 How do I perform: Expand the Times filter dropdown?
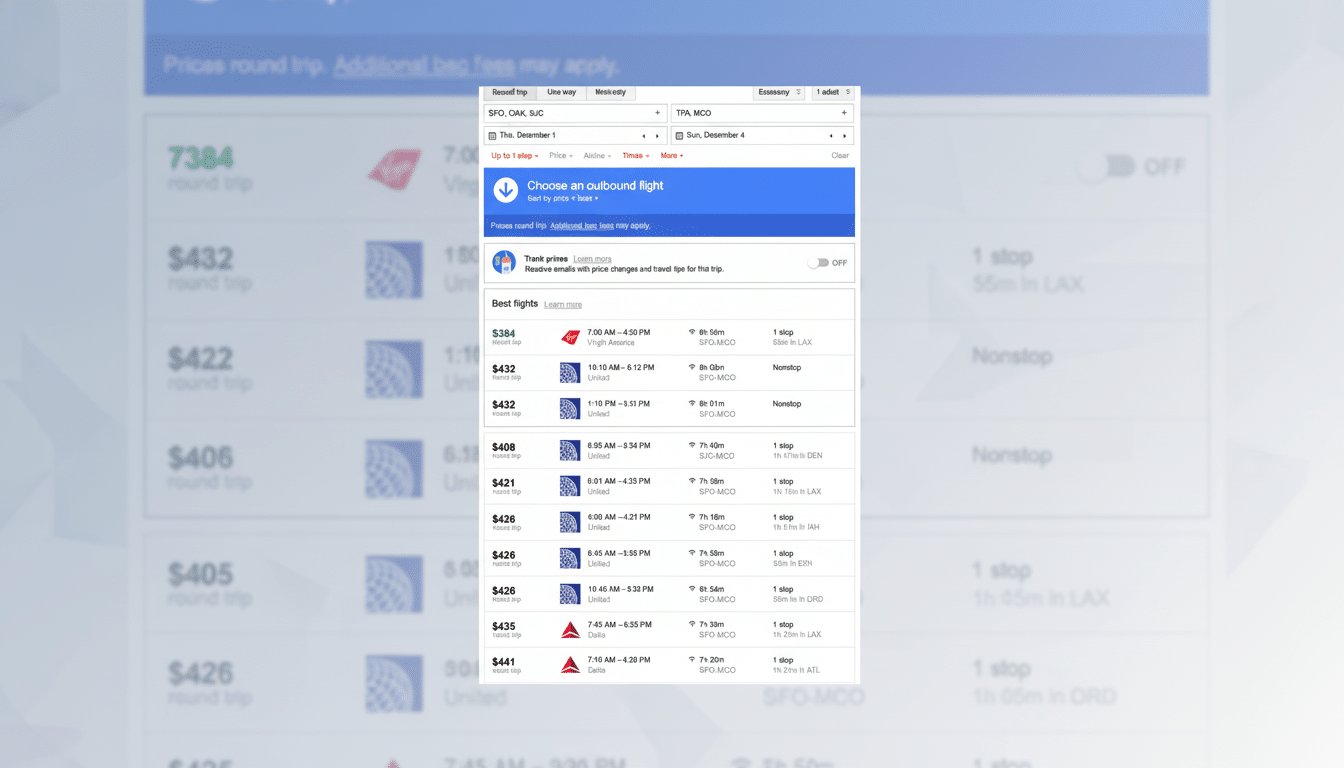coord(636,155)
